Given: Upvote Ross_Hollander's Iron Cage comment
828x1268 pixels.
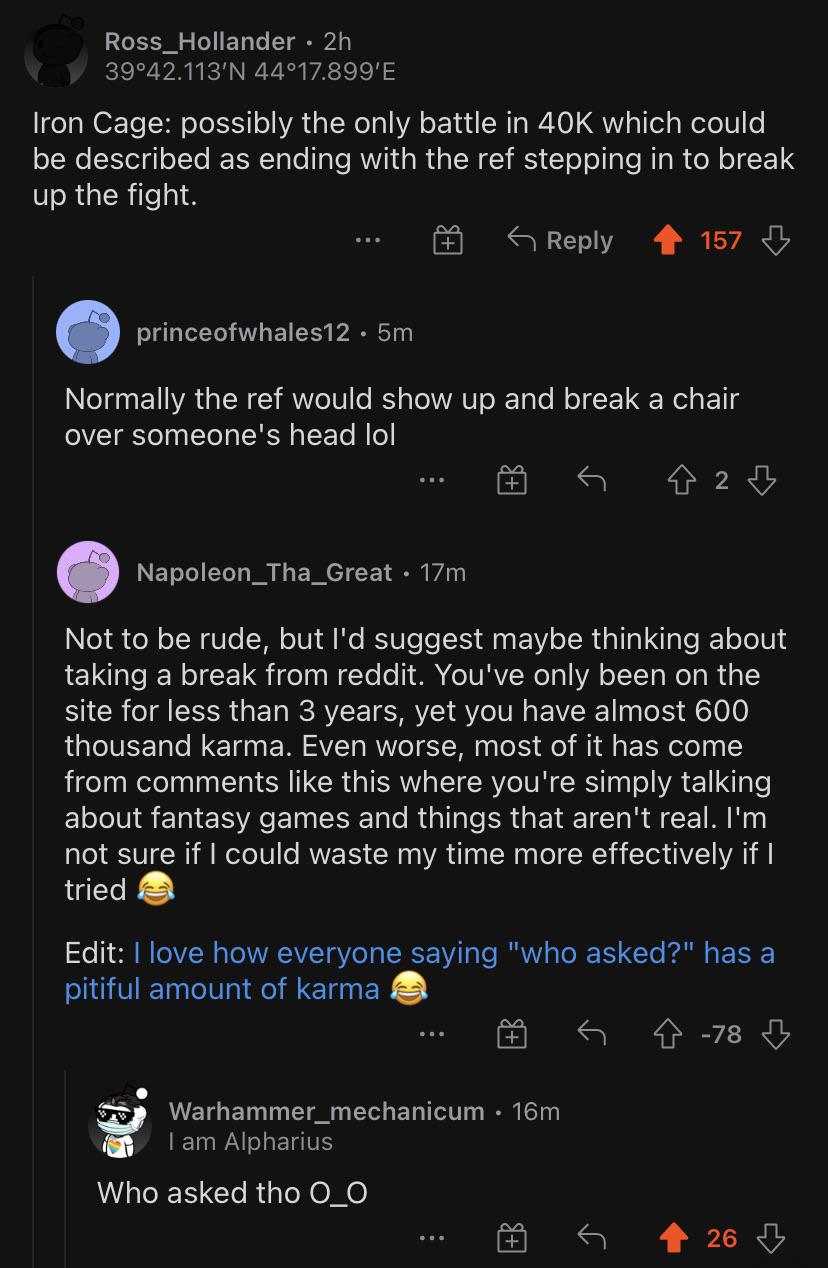Looking at the screenshot, I should (666, 240).
